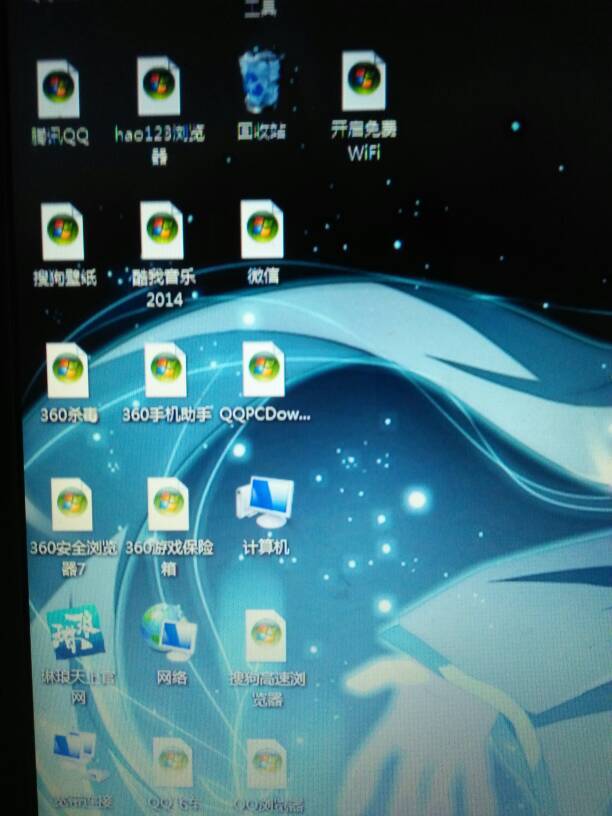Select the QQPCDow... file icon
612x816 pixels.
coord(264,369)
